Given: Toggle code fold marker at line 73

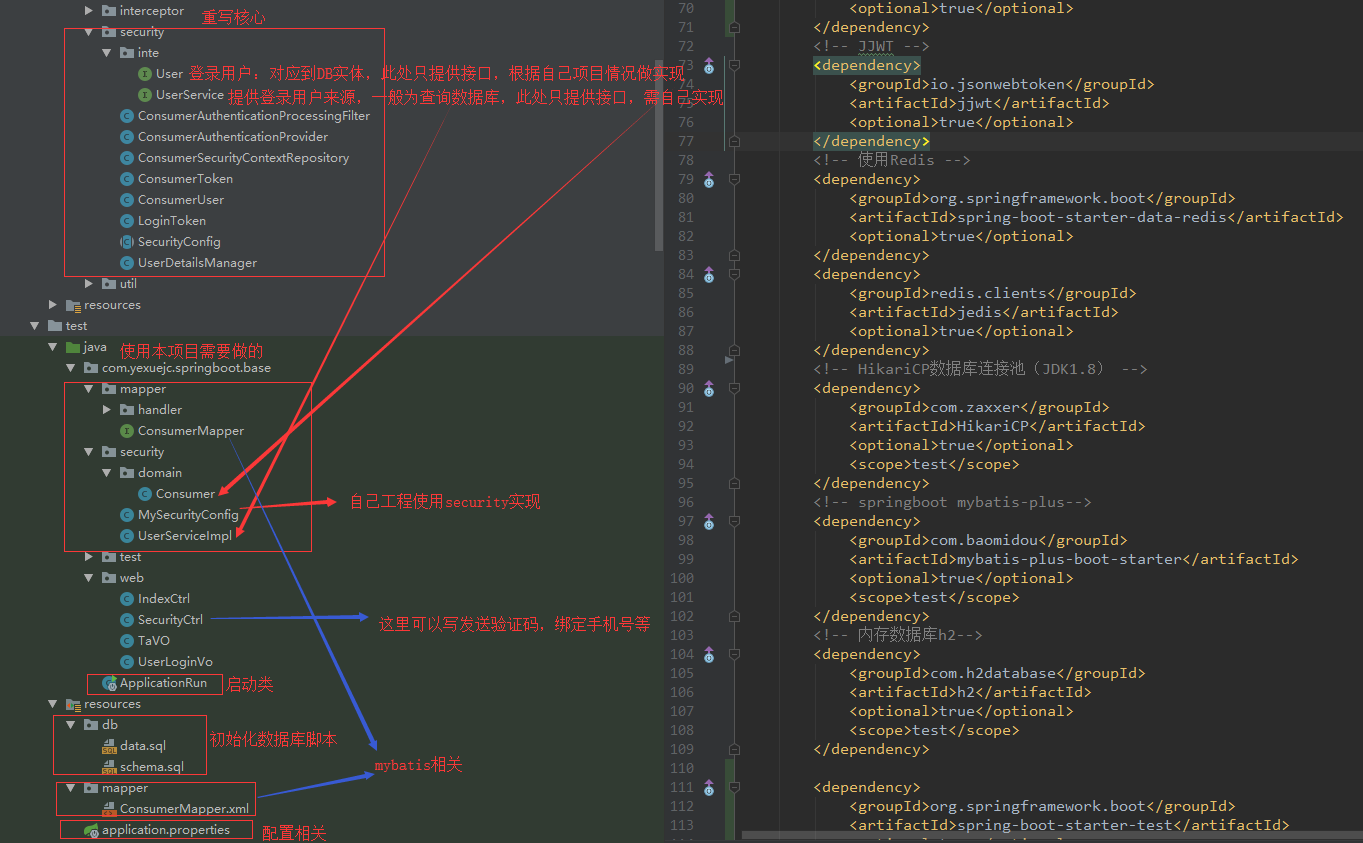Looking at the screenshot, I should [x=733, y=66].
